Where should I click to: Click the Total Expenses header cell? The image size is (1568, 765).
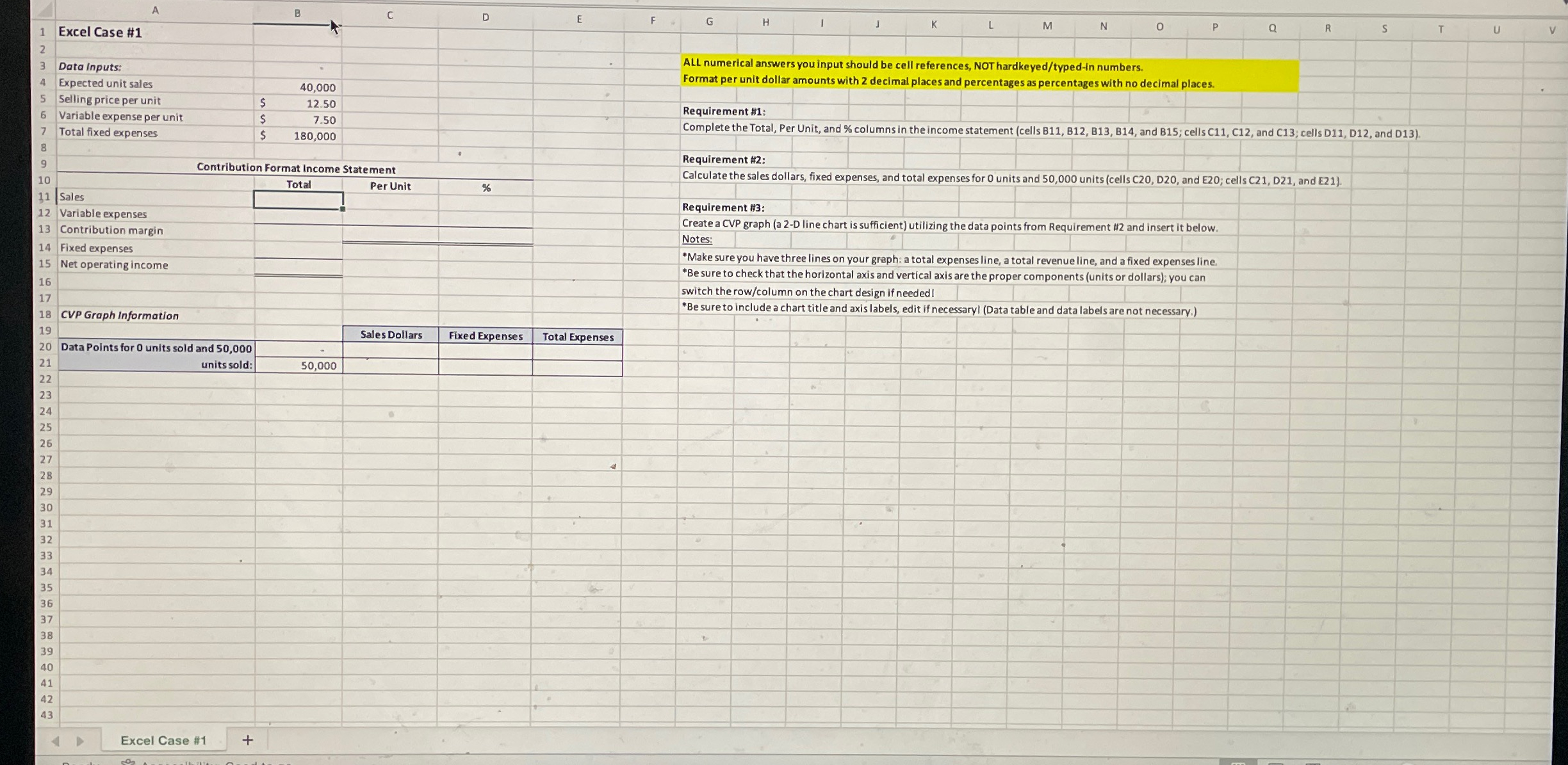point(577,337)
